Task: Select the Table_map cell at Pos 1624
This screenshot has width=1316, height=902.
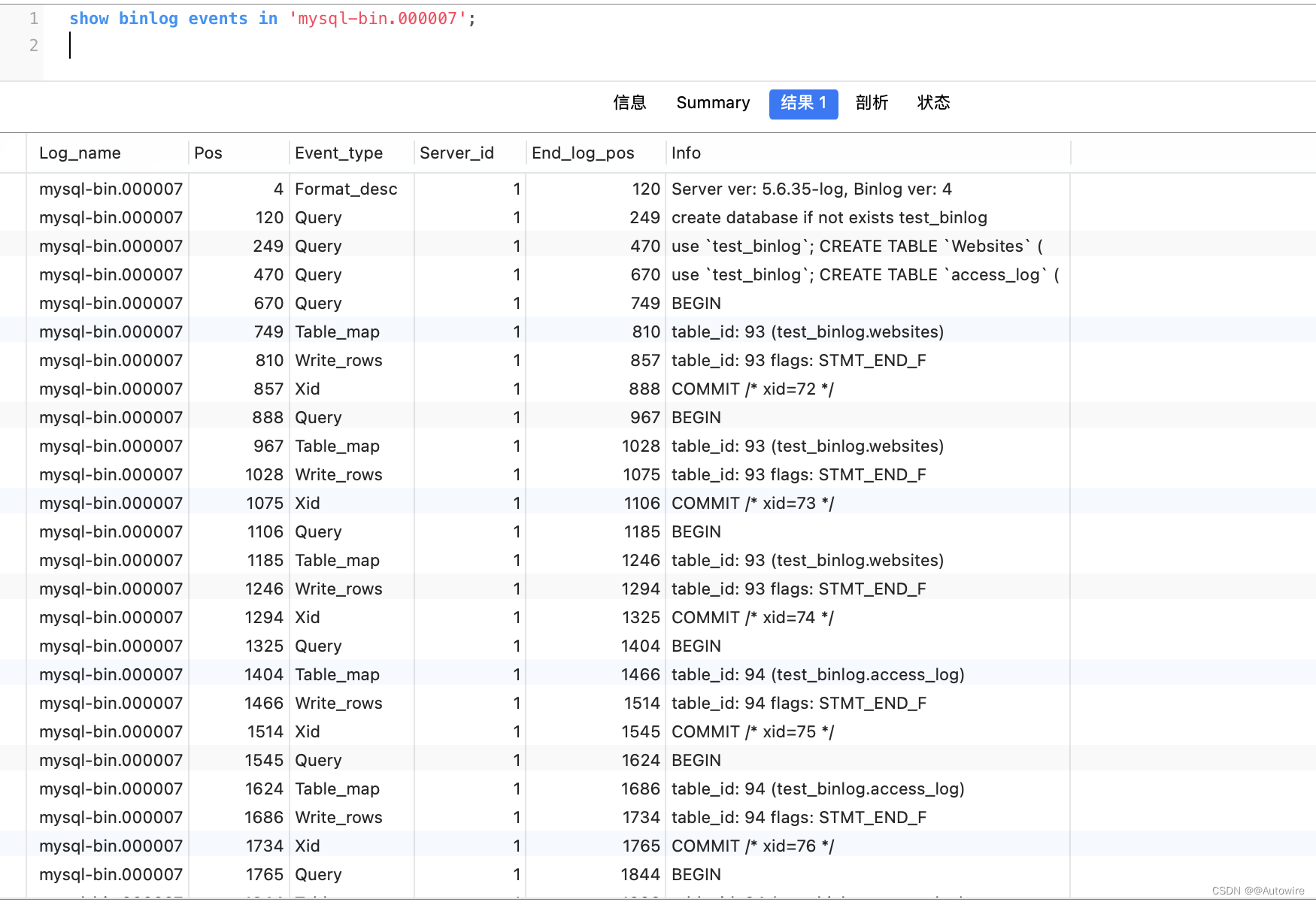Action: 351,789
